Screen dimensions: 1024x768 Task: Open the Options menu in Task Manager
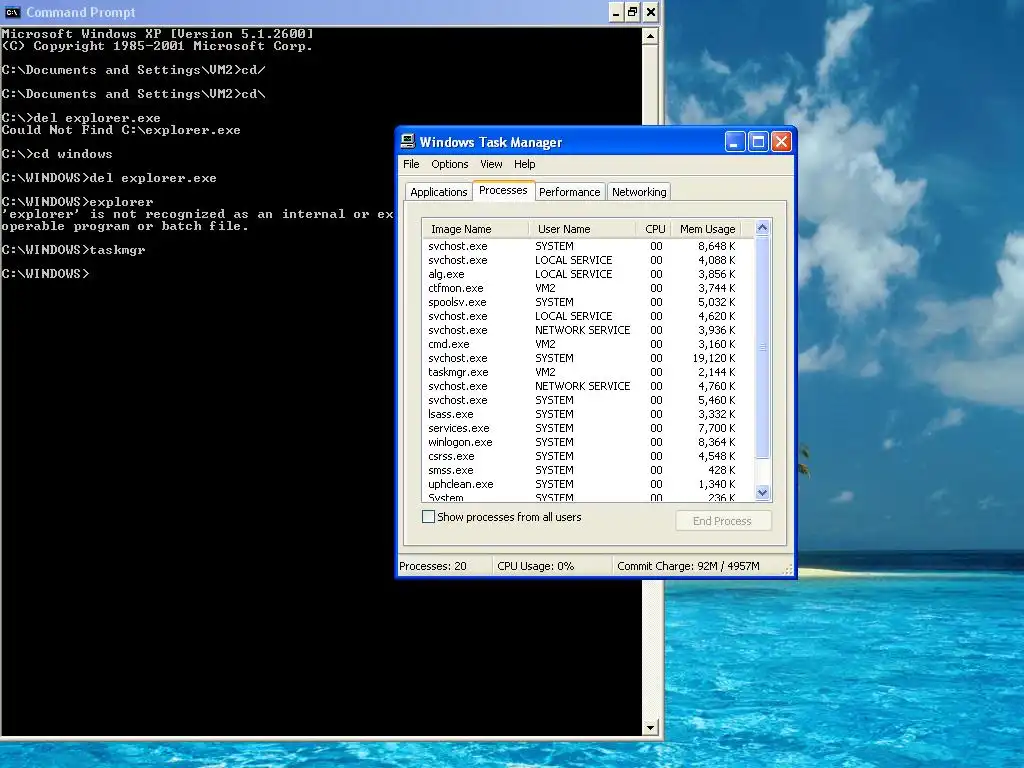449,164
